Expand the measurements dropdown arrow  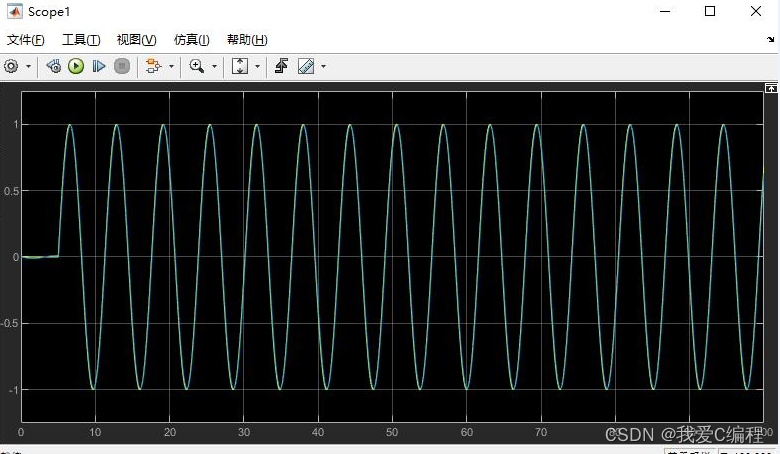click(x=323, y=67)
